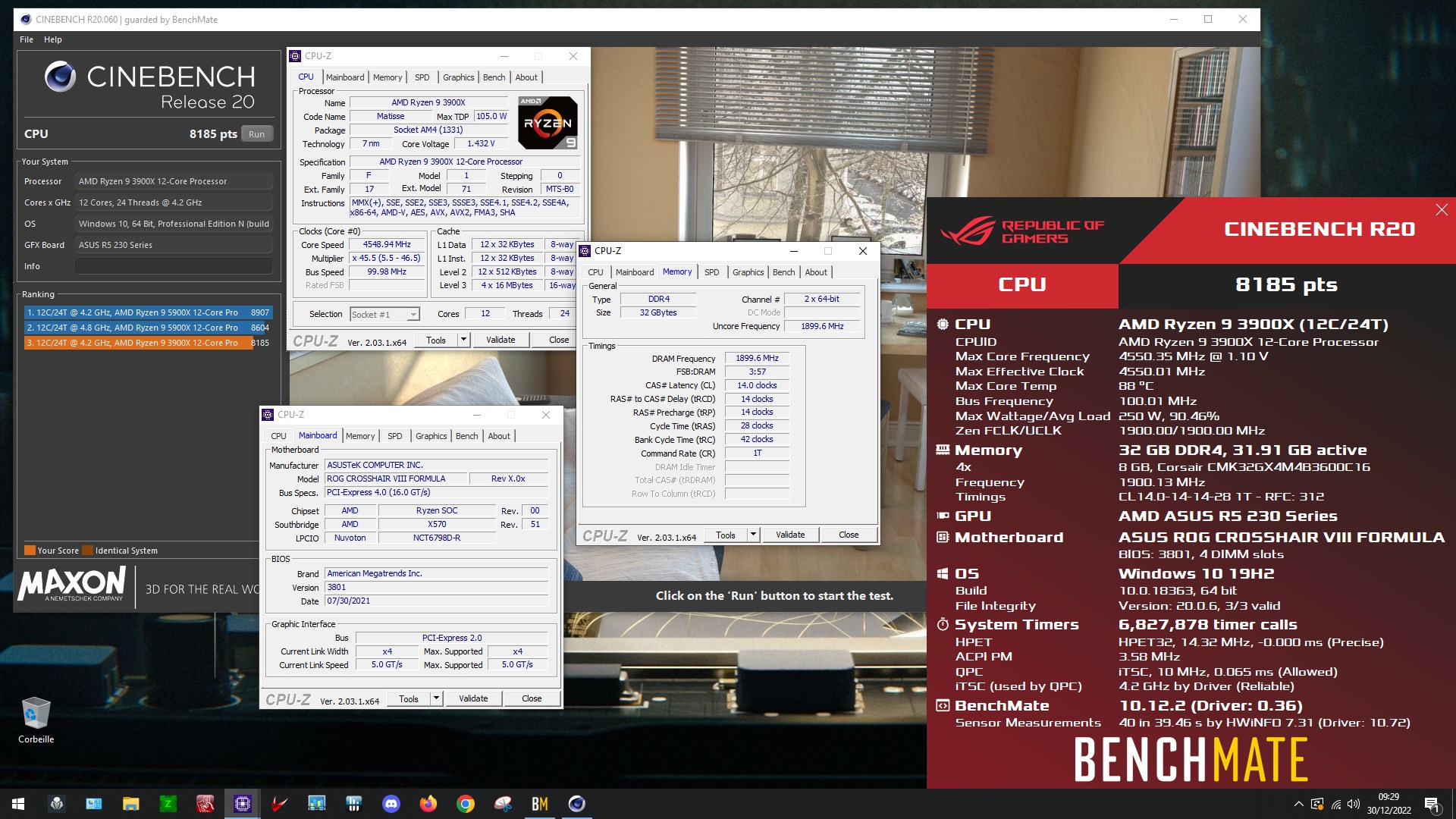Screen dimensions: 1456x819
Task: Click the orange Your Score legend swatch
Action: 30,551
